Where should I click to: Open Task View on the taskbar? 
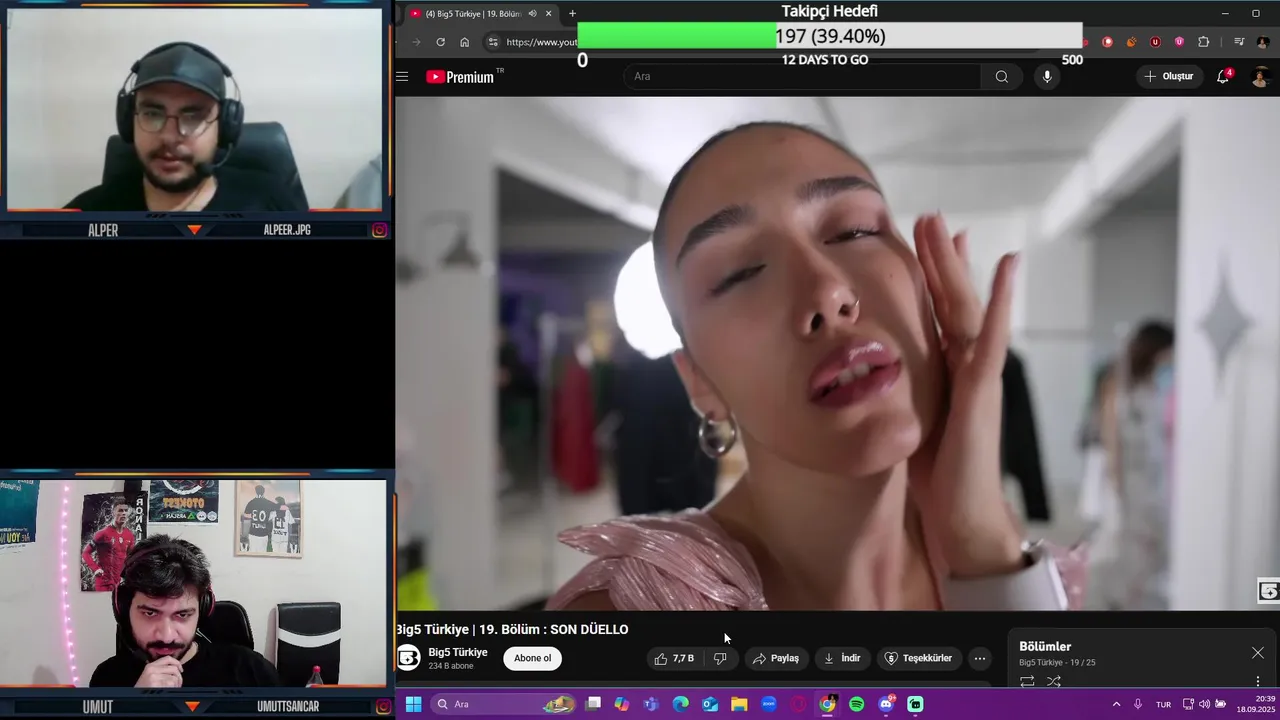pyautogui.click(x=593, y=704)
